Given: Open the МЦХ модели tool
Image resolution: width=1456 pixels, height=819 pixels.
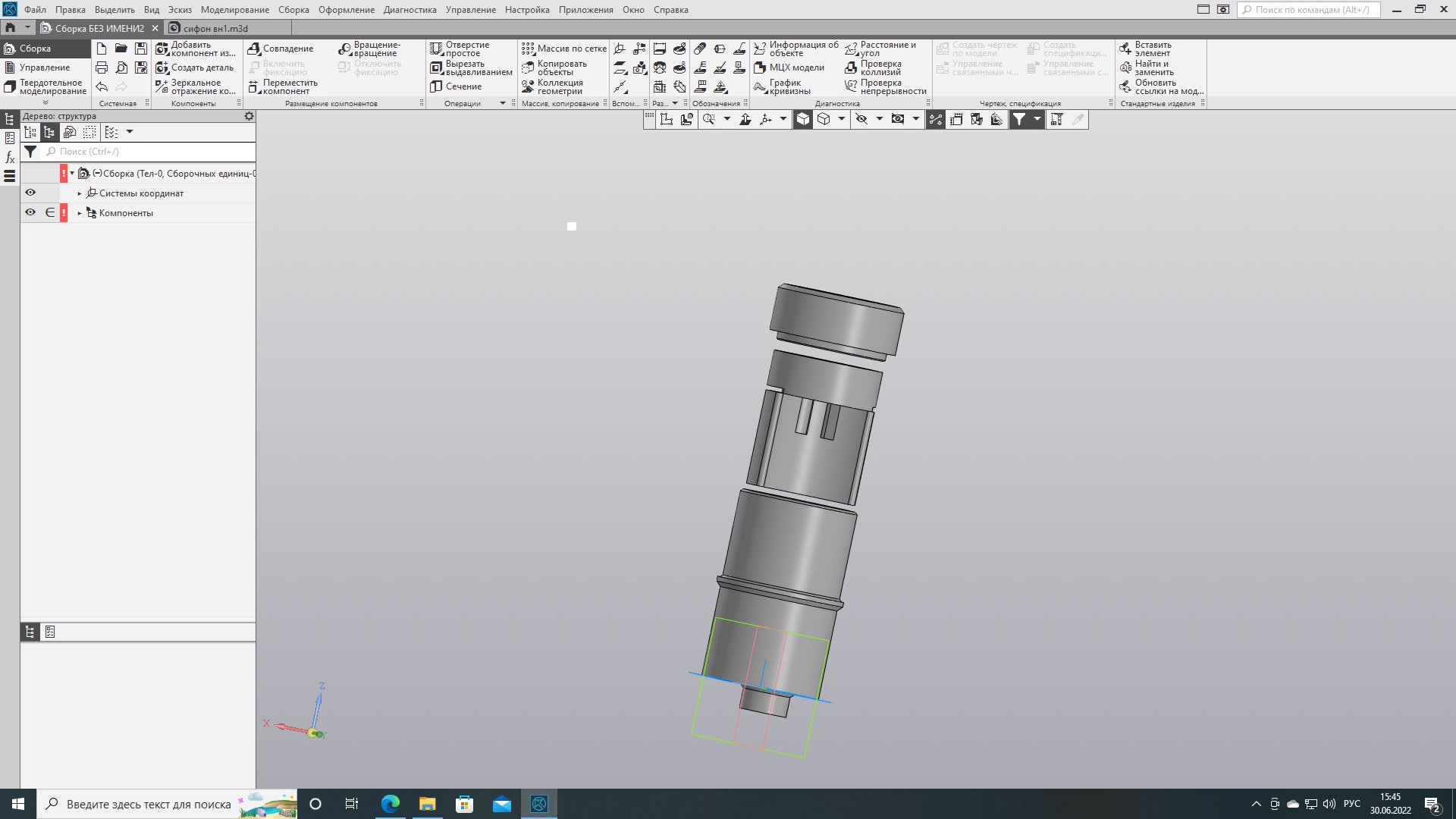Looking at the screenshot, I should pos(789,67).
